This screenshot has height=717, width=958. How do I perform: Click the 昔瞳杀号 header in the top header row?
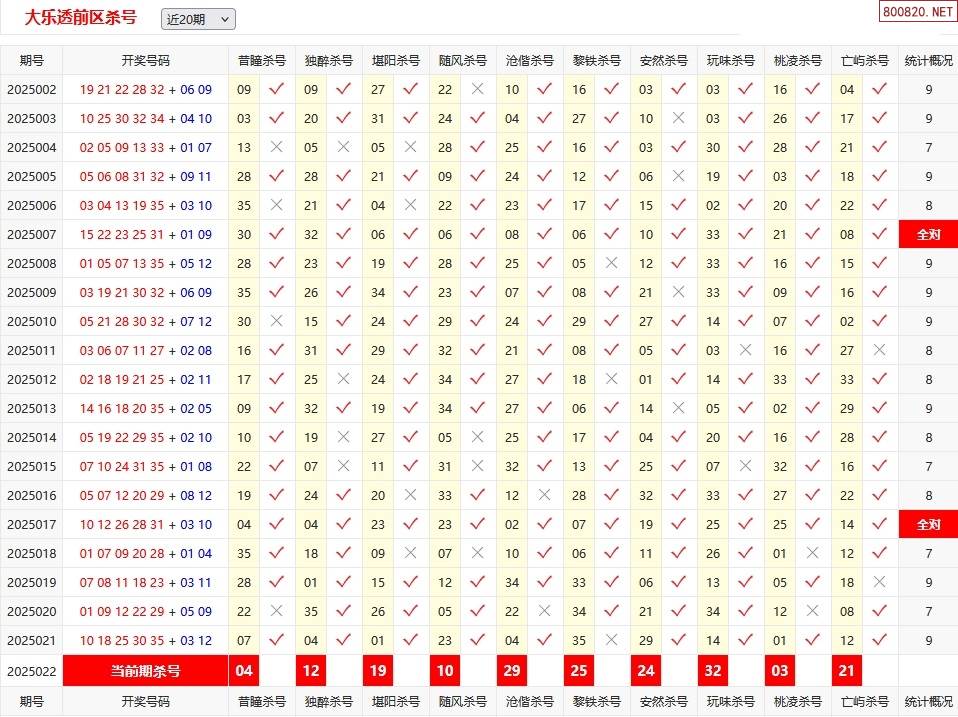click(x=261, y=60)
